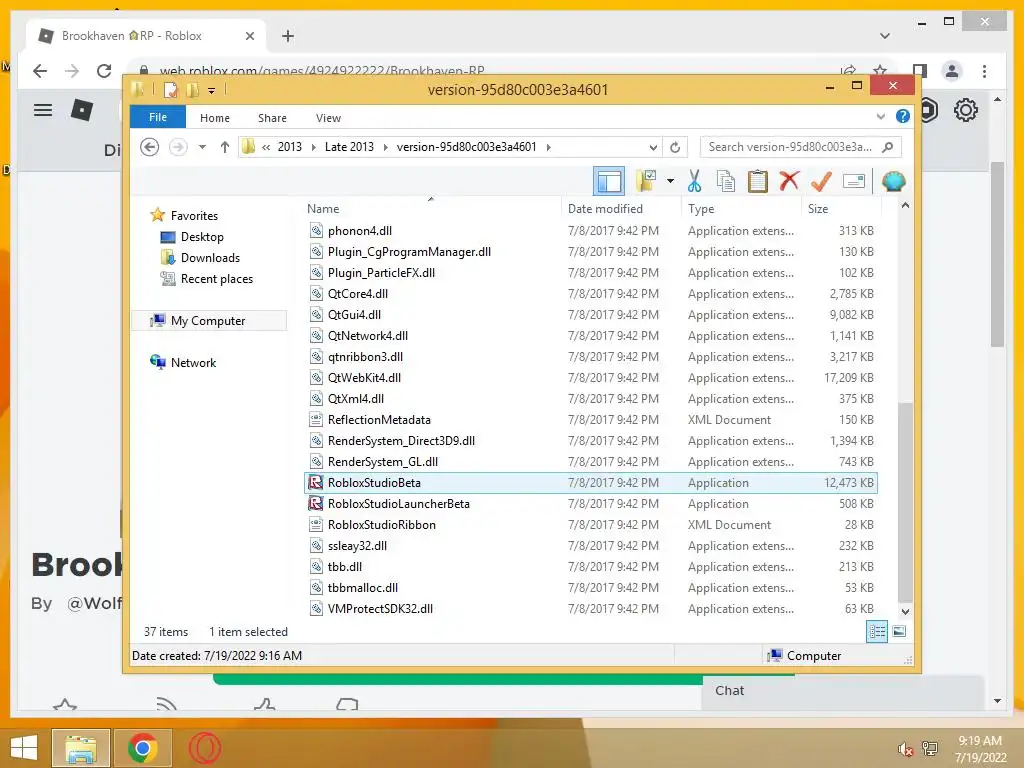Open the Share ribbon tab
This screenshot has height=768, width=1024.
tap(272, 118)
